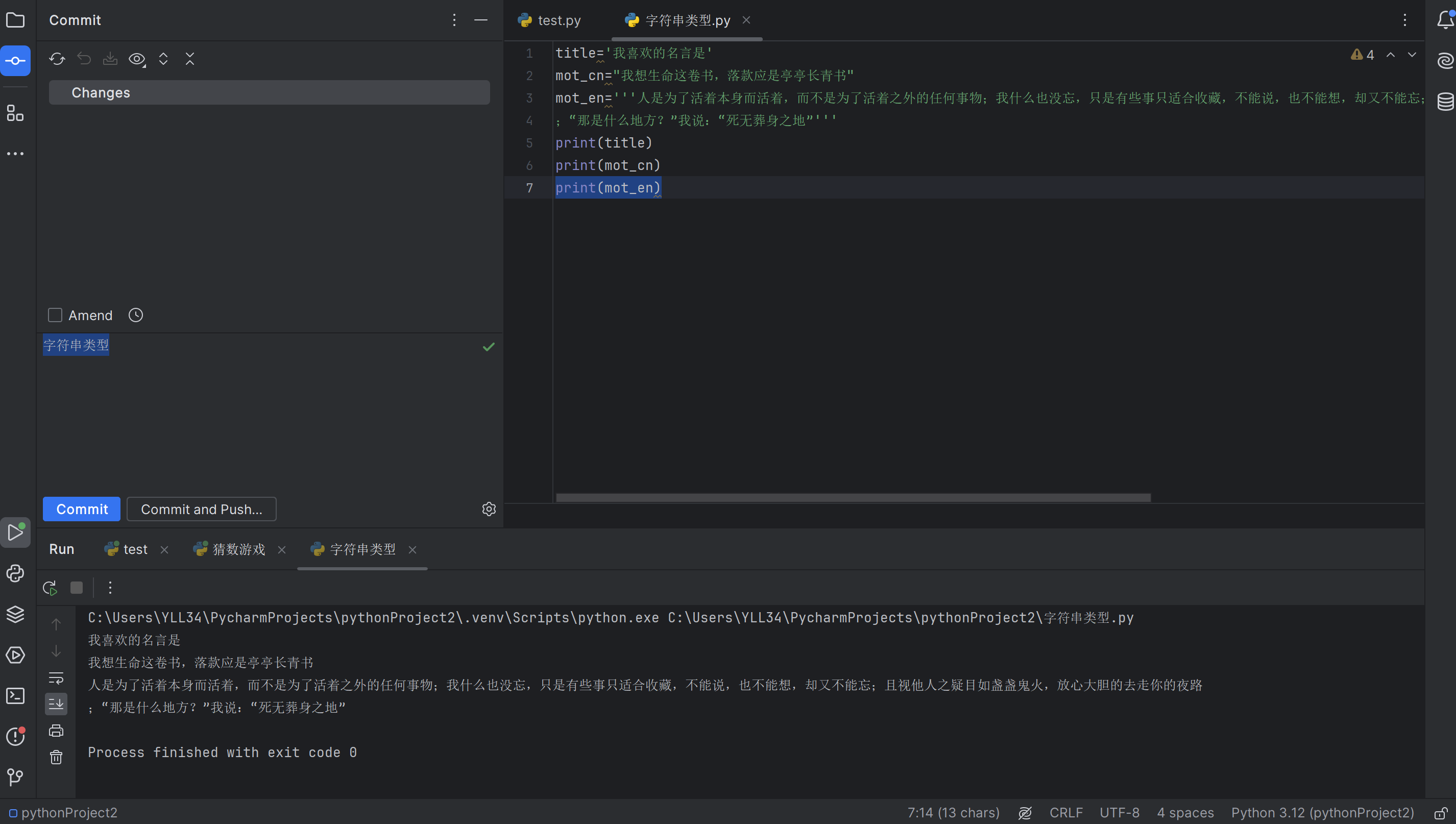This screenshot has height=824, width=1456.
Task: Click Commit and Push button
Action: 202,510
